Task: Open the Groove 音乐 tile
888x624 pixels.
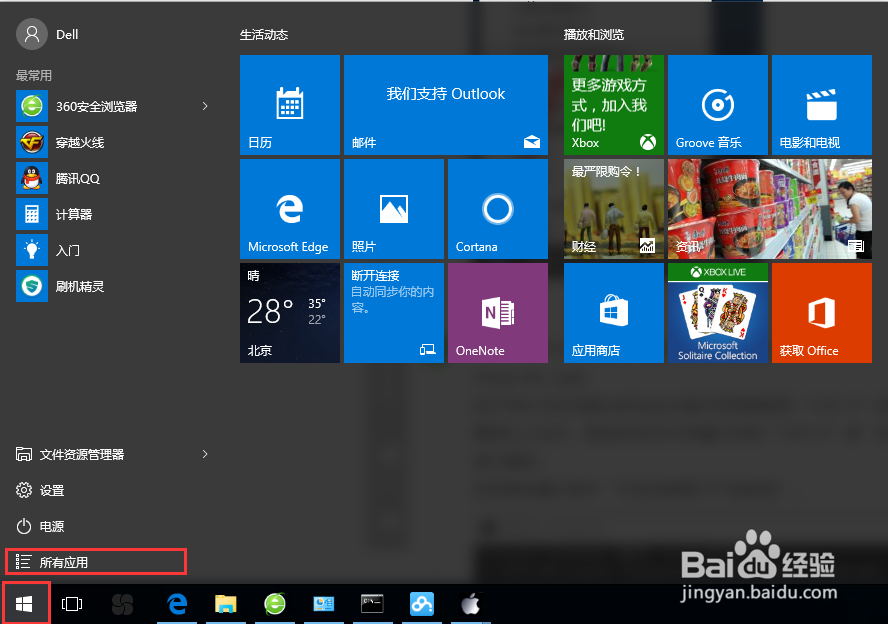Action: pyautogui.click(x=718, y=105)
